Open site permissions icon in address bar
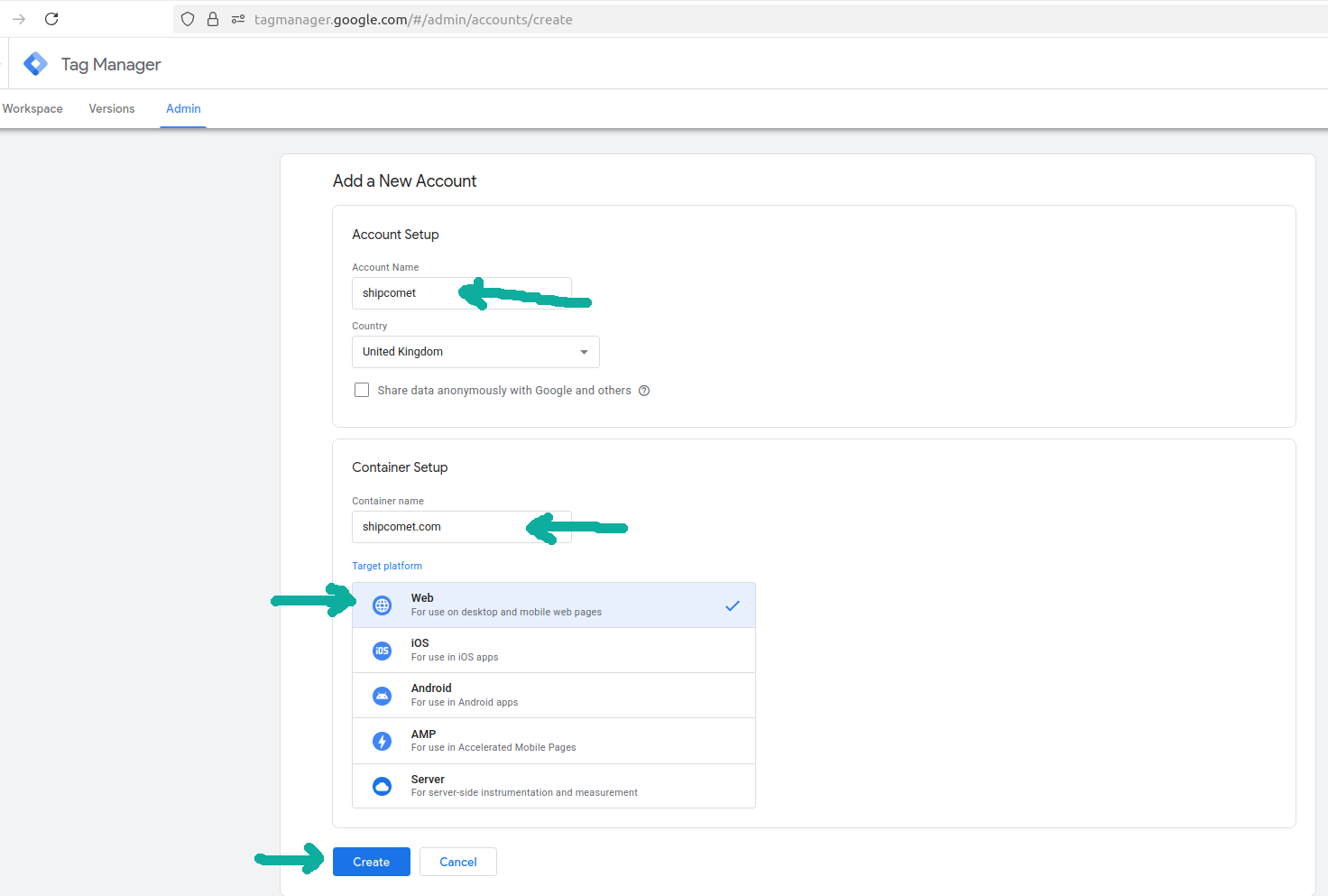The width and height of the screenshot is (1328, 896). point(238,19)
